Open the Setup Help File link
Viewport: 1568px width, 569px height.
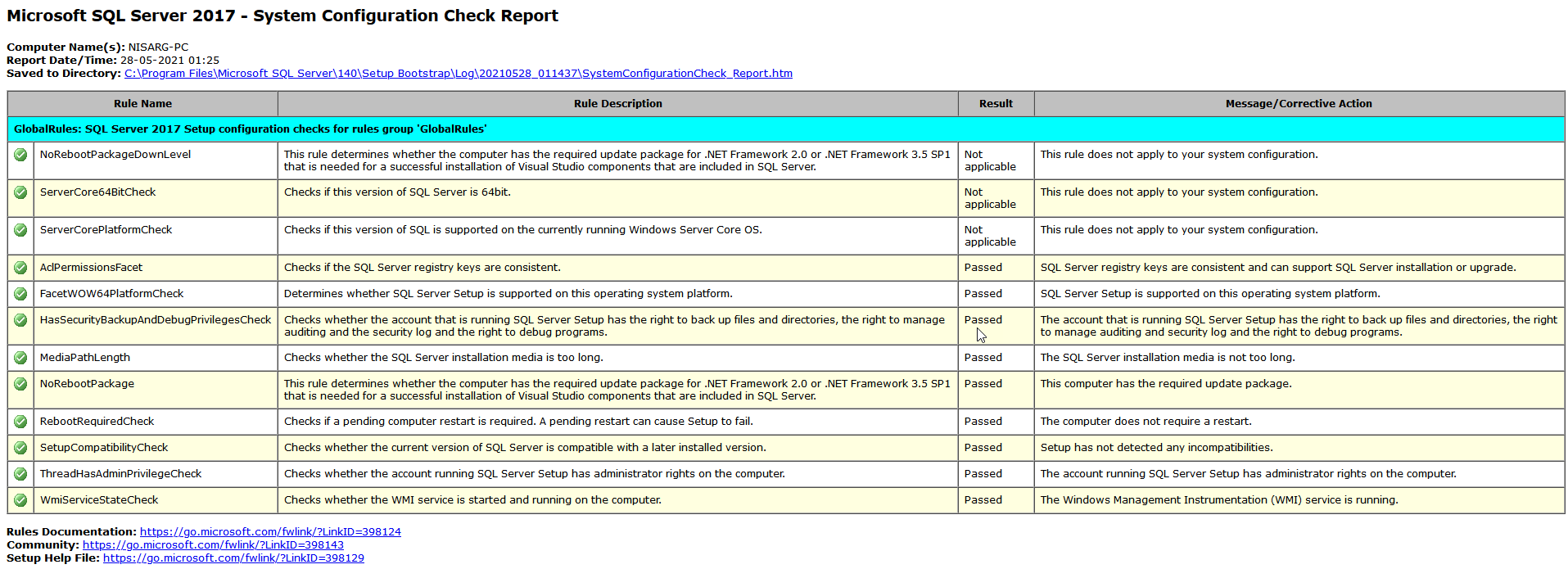click(x=233, y=558)
